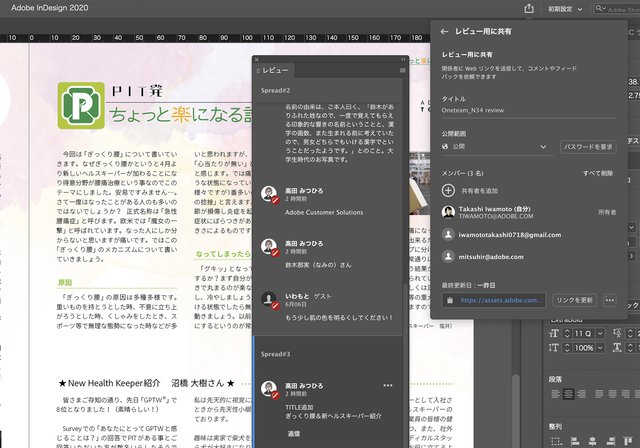Viewport: 640px width, 448px height.
Task: Toggle center paragraph alignment
Action: point(568,395)
